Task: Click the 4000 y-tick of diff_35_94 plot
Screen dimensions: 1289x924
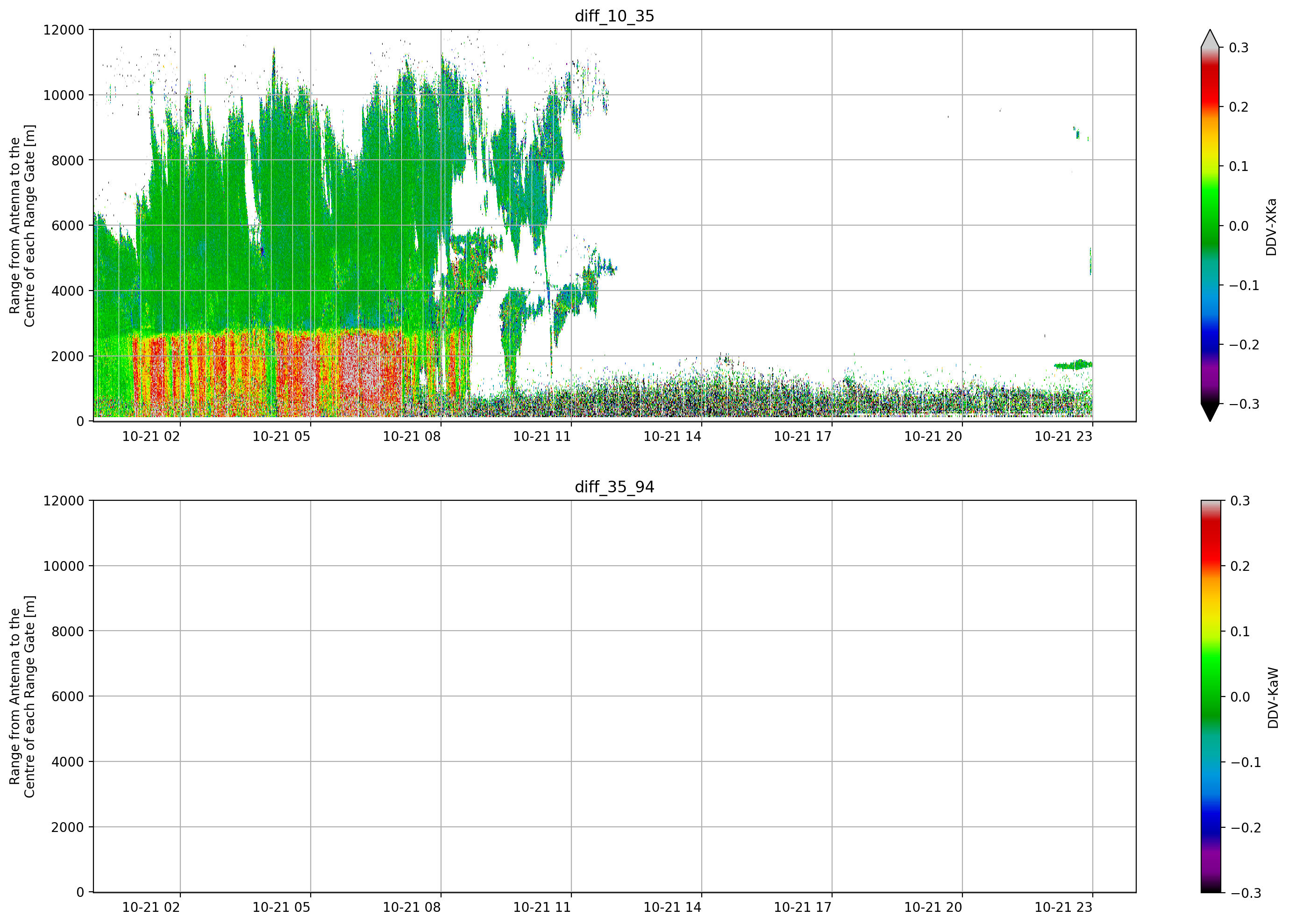Action: 68,761
